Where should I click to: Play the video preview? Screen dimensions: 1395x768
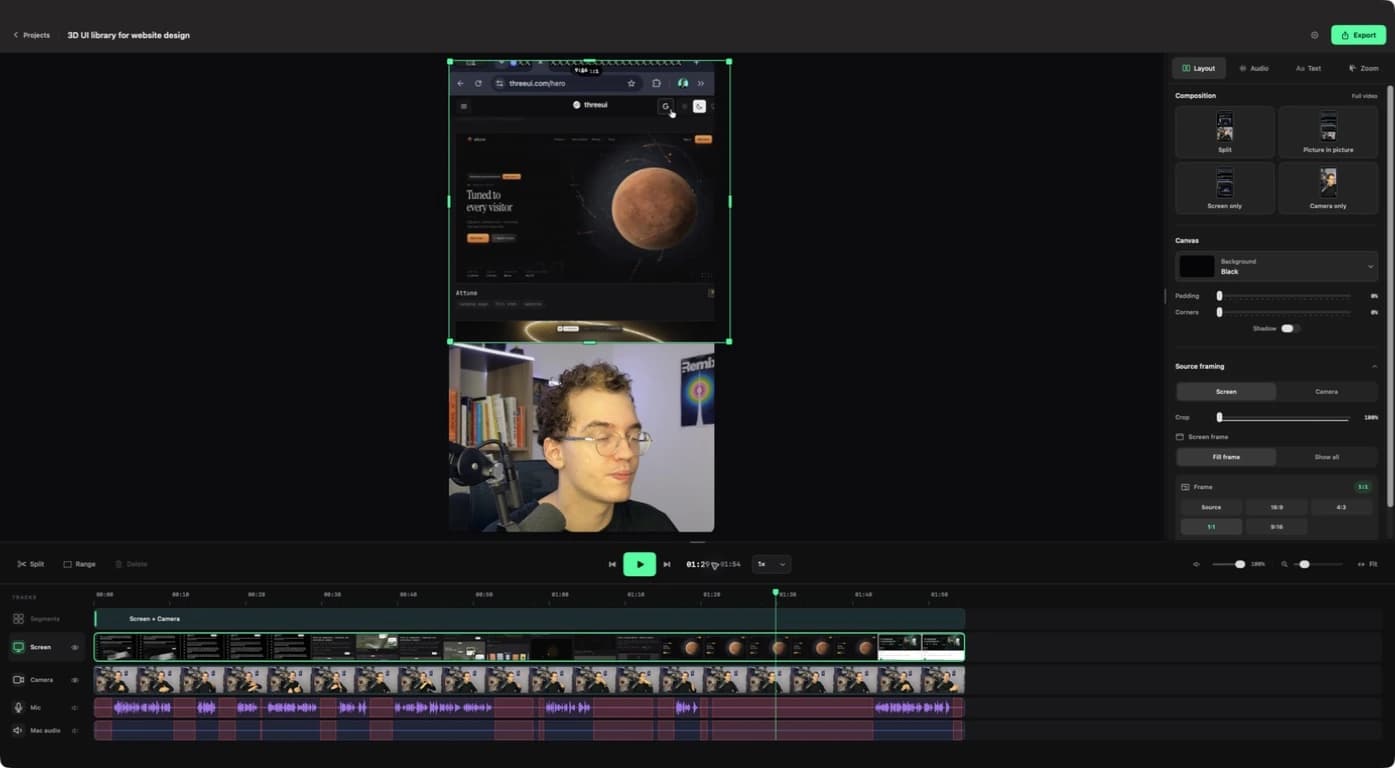[640, 564]
